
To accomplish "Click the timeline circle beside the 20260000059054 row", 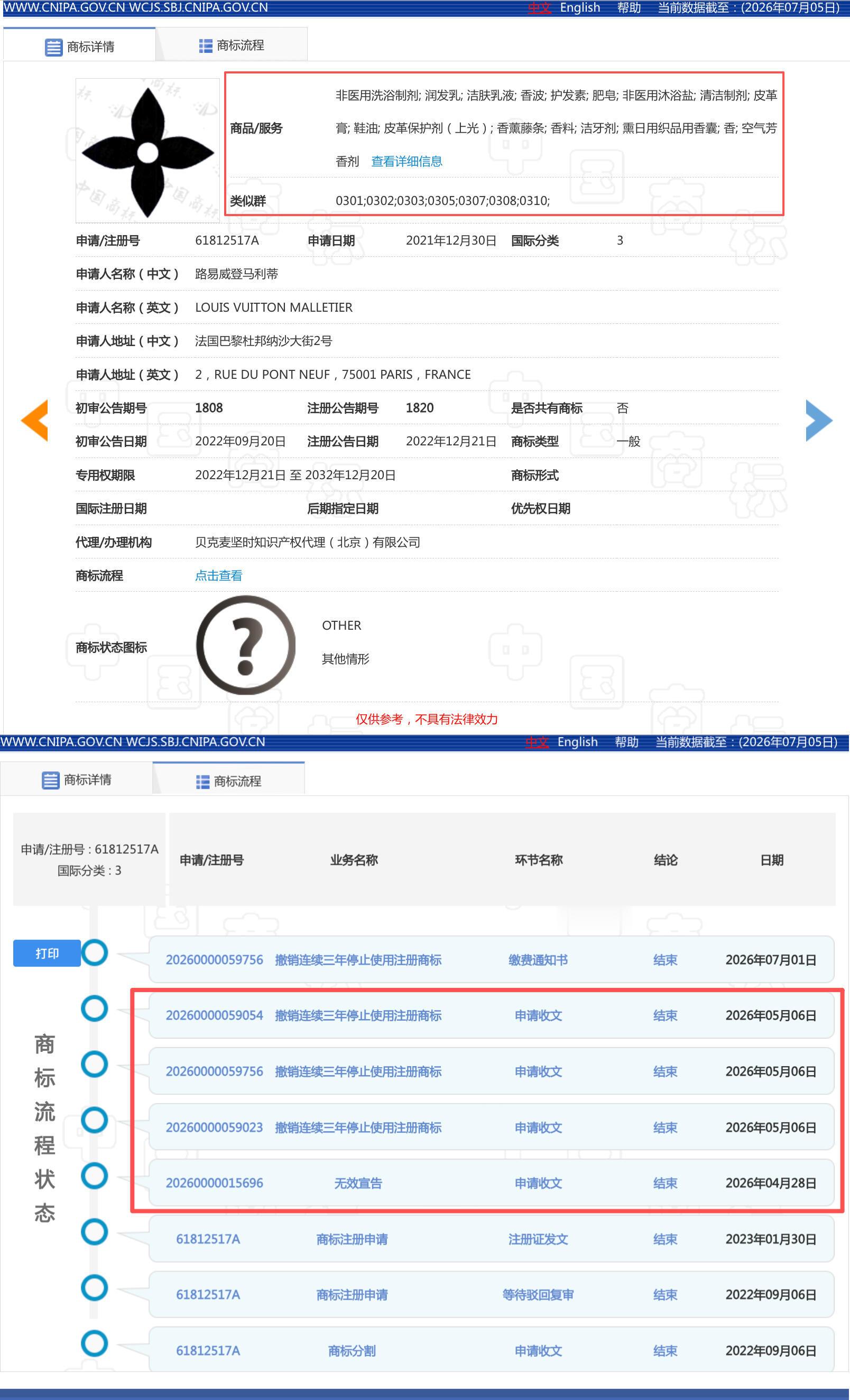I will click(95, 1009).
